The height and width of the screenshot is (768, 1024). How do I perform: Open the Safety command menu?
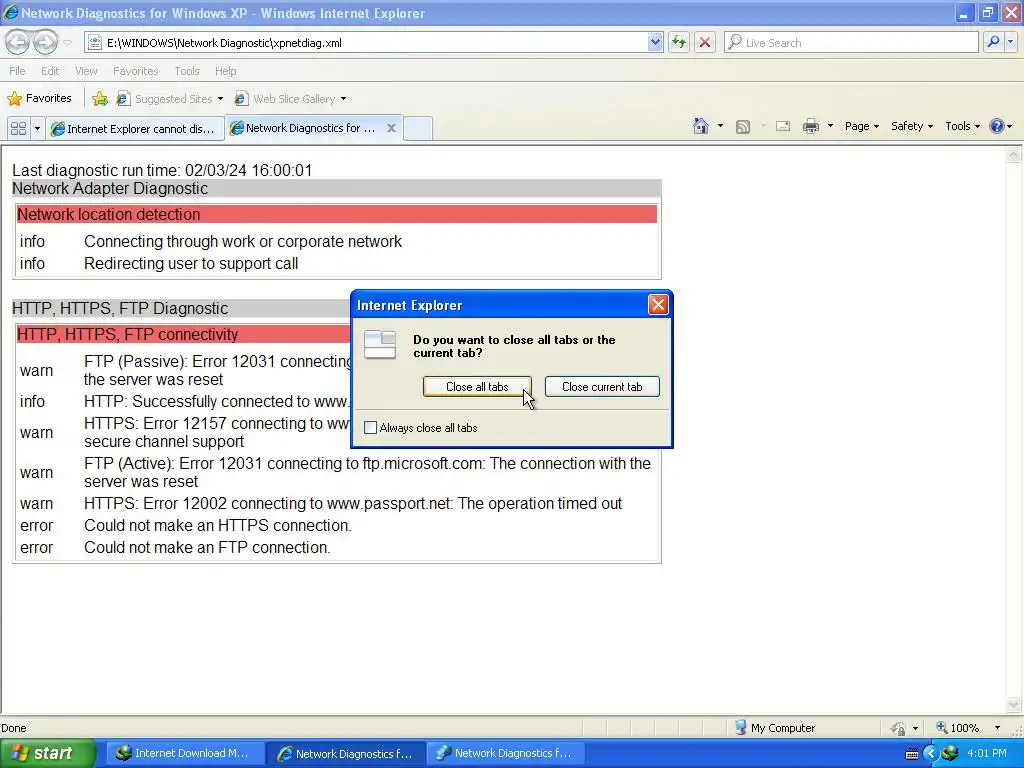click(x=912, y=126)
